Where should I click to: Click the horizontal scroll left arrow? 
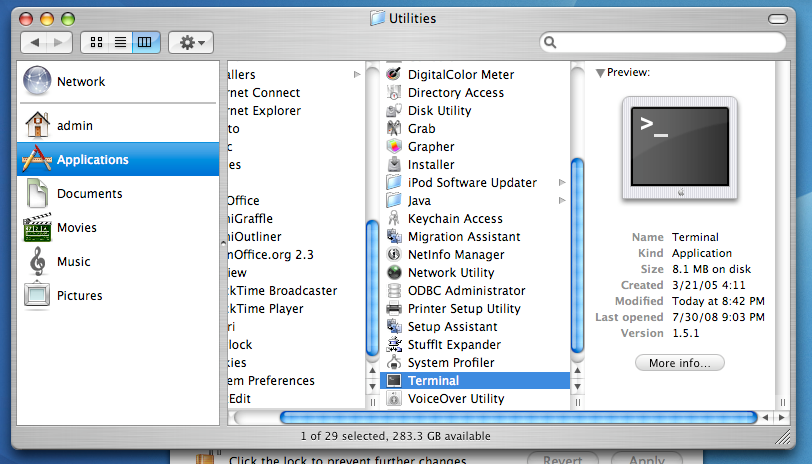[x=765, y=417]
